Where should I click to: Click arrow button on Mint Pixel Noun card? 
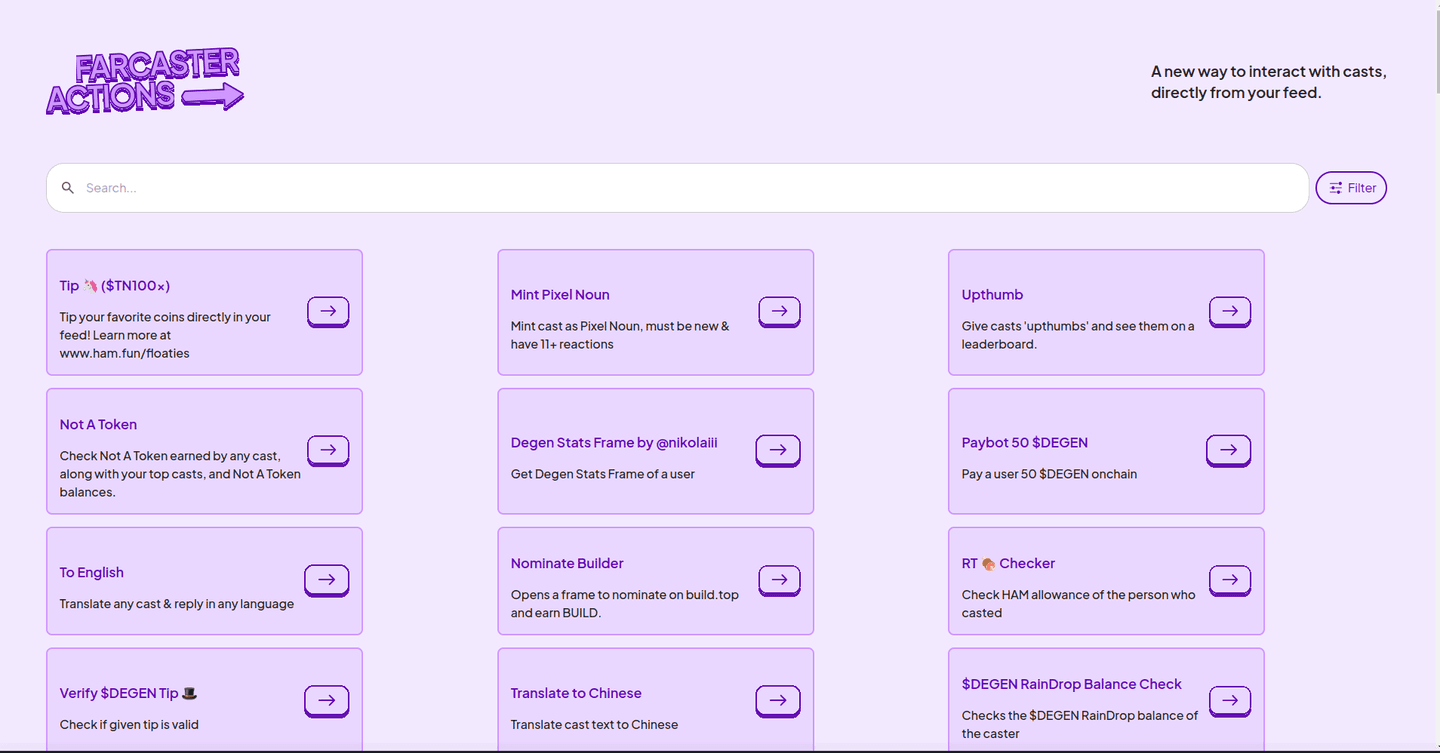pyautogui.click(x=779, y=312)
